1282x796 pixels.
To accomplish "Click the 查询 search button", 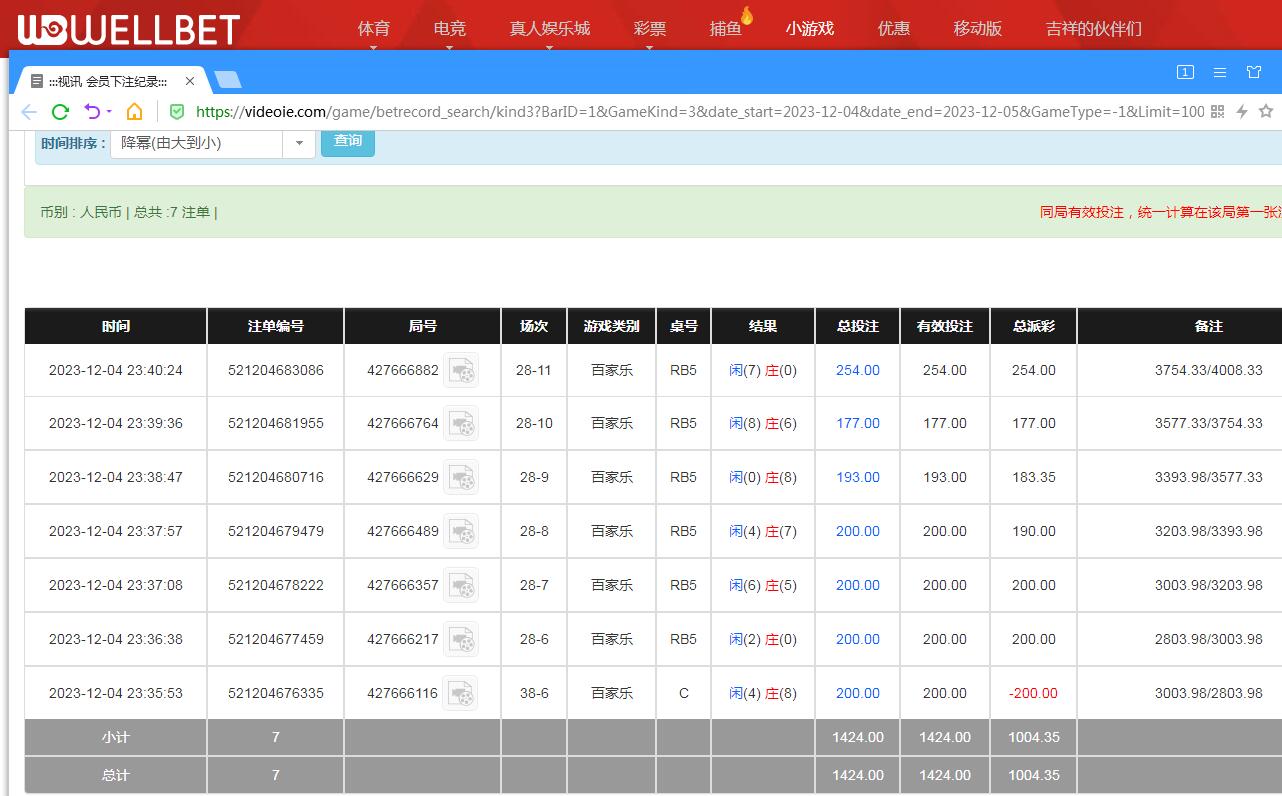I will coord(348,141).
